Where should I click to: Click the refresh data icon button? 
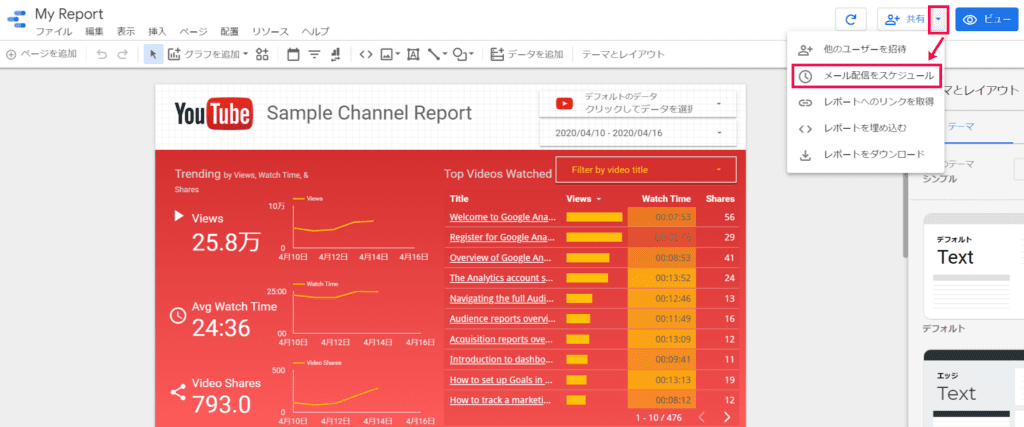850,20
